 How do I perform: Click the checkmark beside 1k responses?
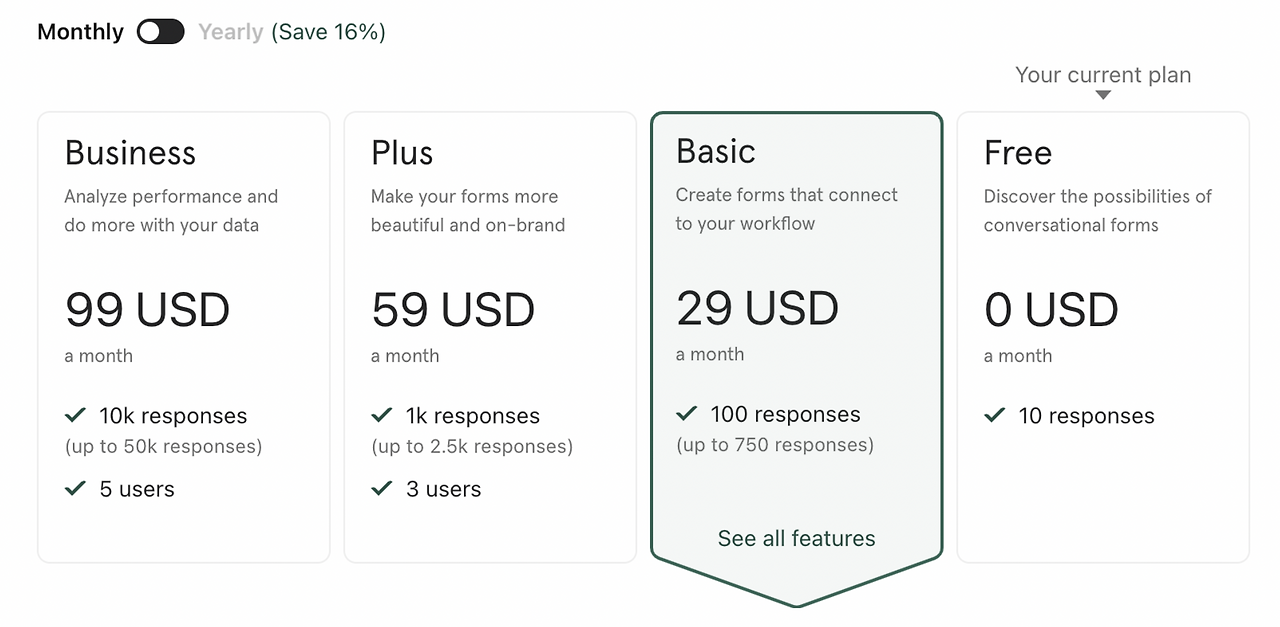pyautogui.click(x=381, y=415)
